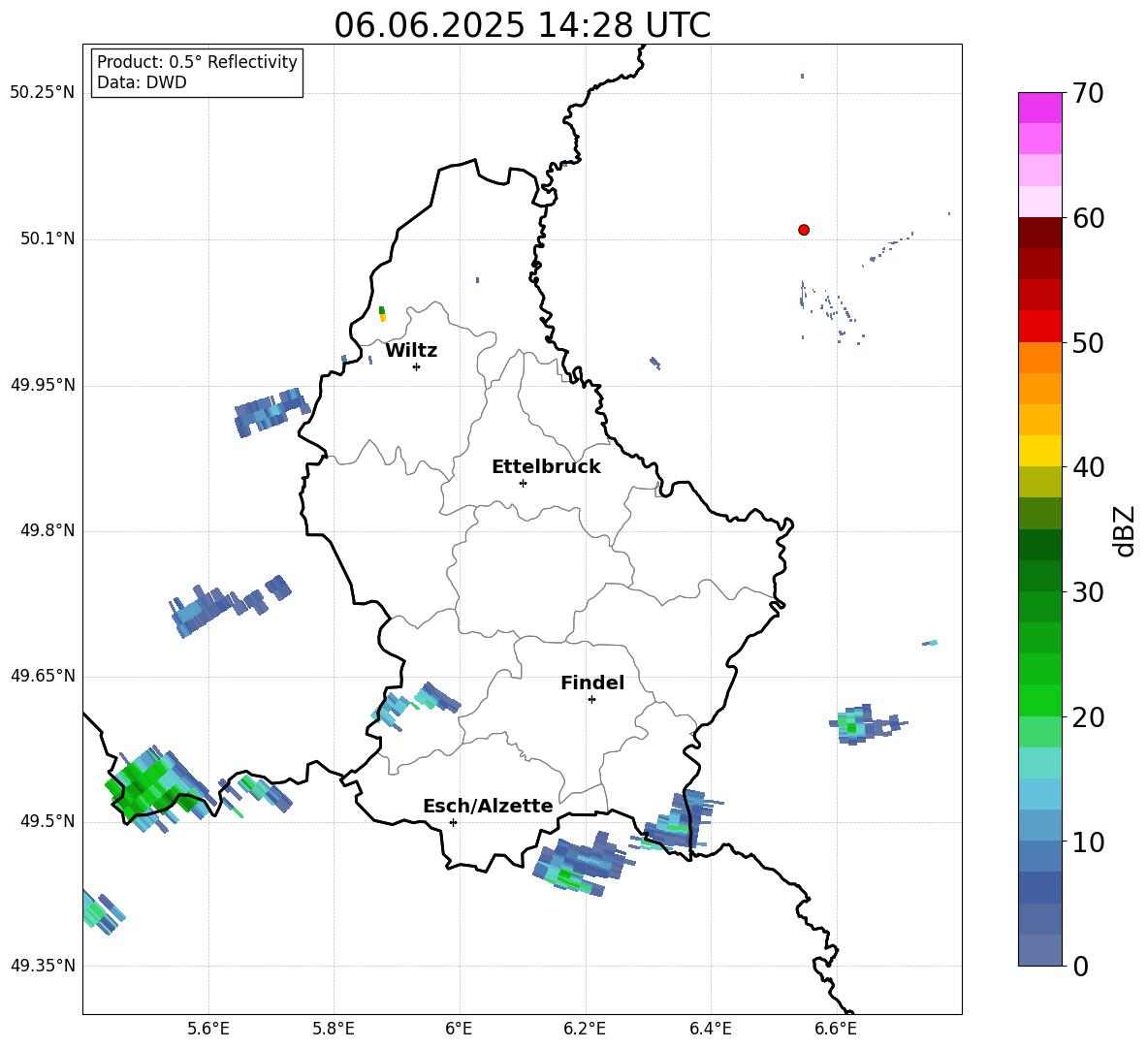
Task: Click the dark maroon colorbar segment below 60
Action: click(1039, 233)
